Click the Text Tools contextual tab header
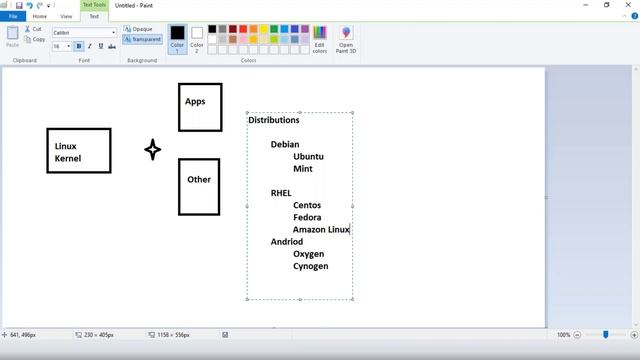640x360 pixels. (x=94, y=5)
